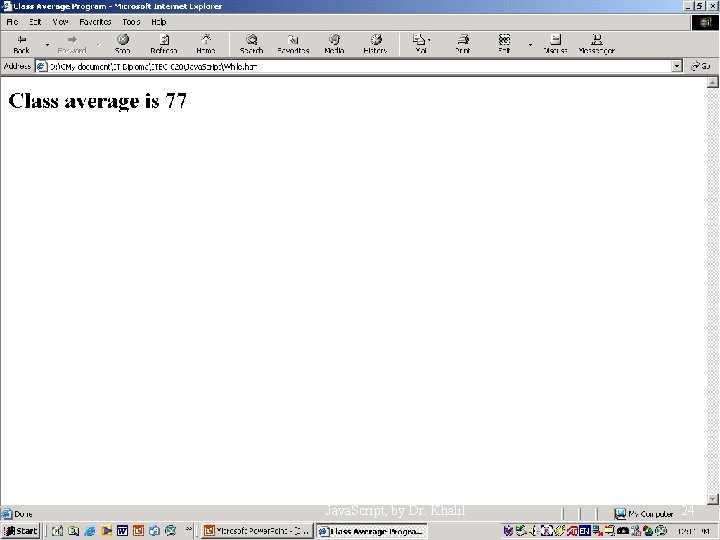Screen dimensions: 720x540
Task: Click the Go button
Action: pyautogui.click(x=701, y=66)
